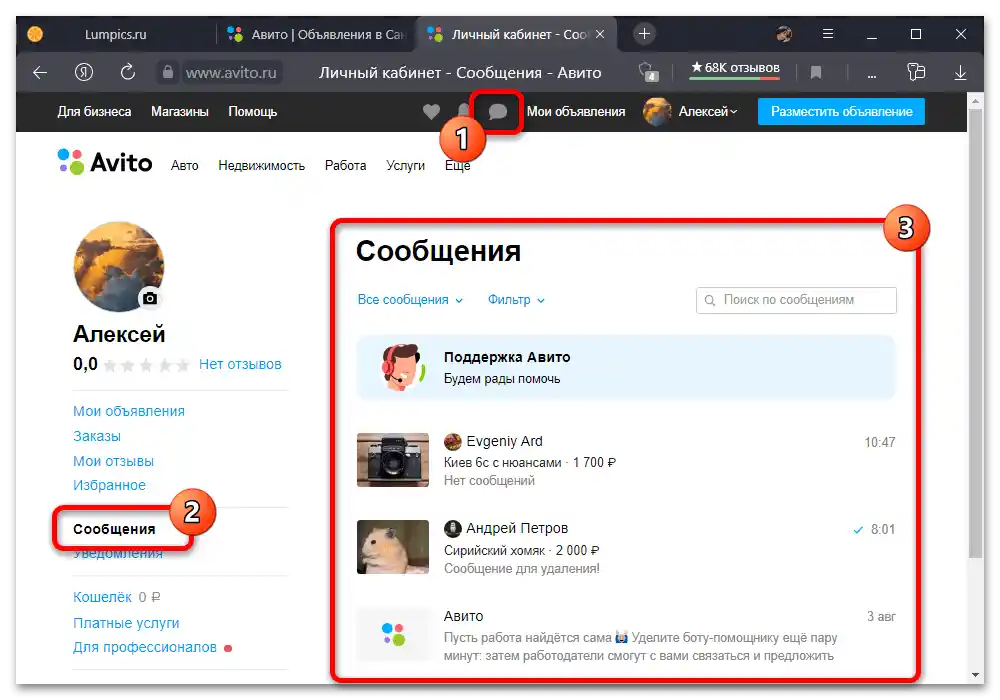Viewport: 1000px width, 700px height.
Task: Expand the Все сообщения dropdown
Action: coord(410,300)
